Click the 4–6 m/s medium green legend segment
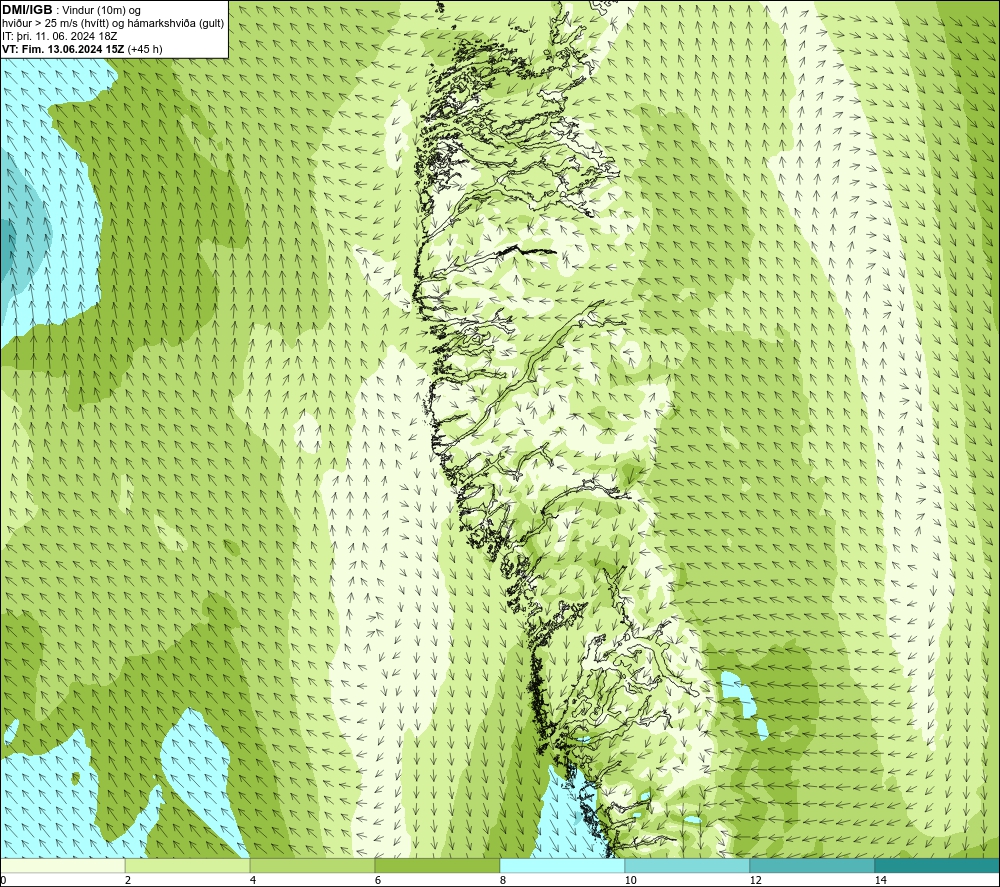 [x=312, y=865]
